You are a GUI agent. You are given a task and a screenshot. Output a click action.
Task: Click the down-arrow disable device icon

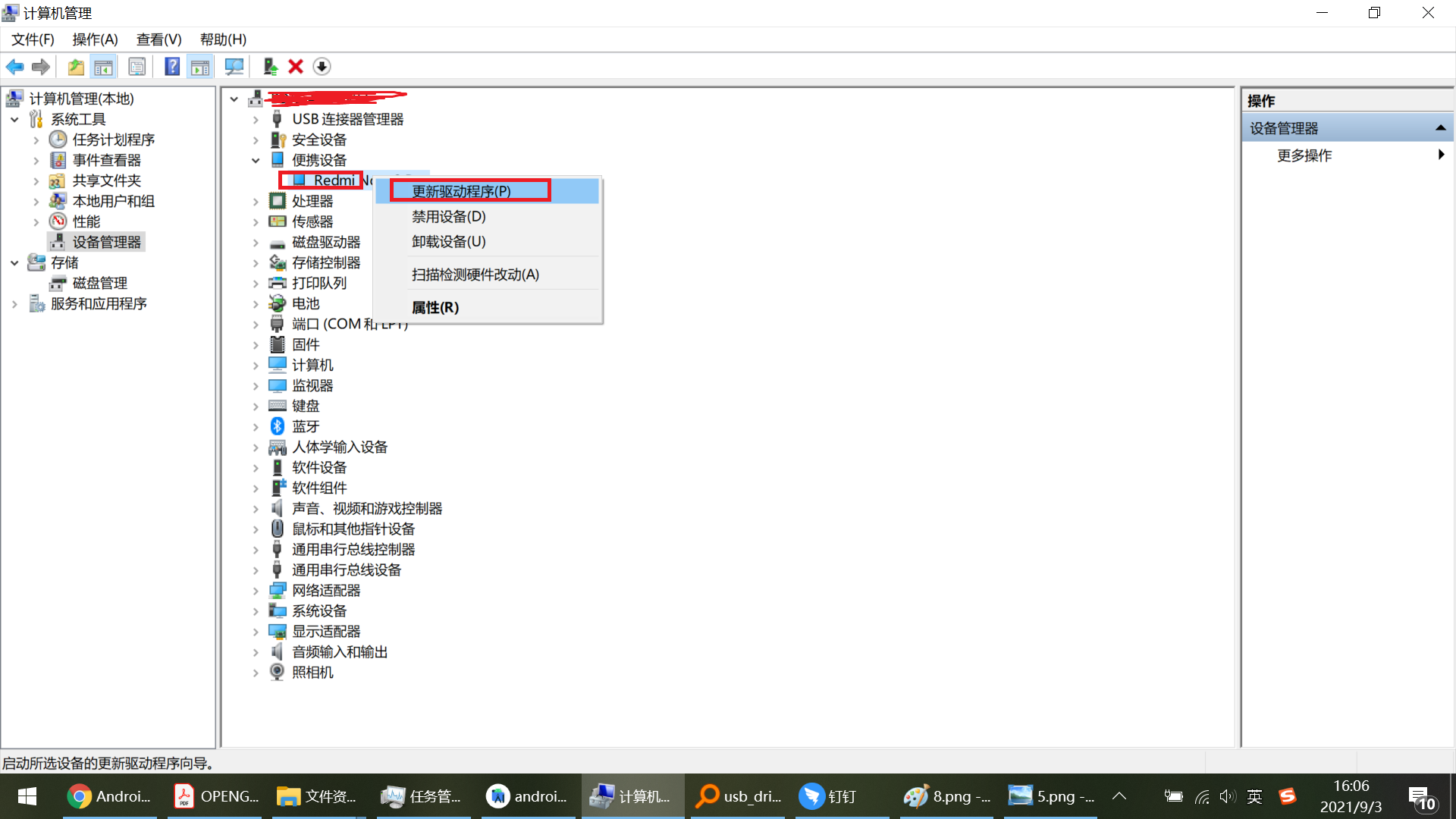322,67
